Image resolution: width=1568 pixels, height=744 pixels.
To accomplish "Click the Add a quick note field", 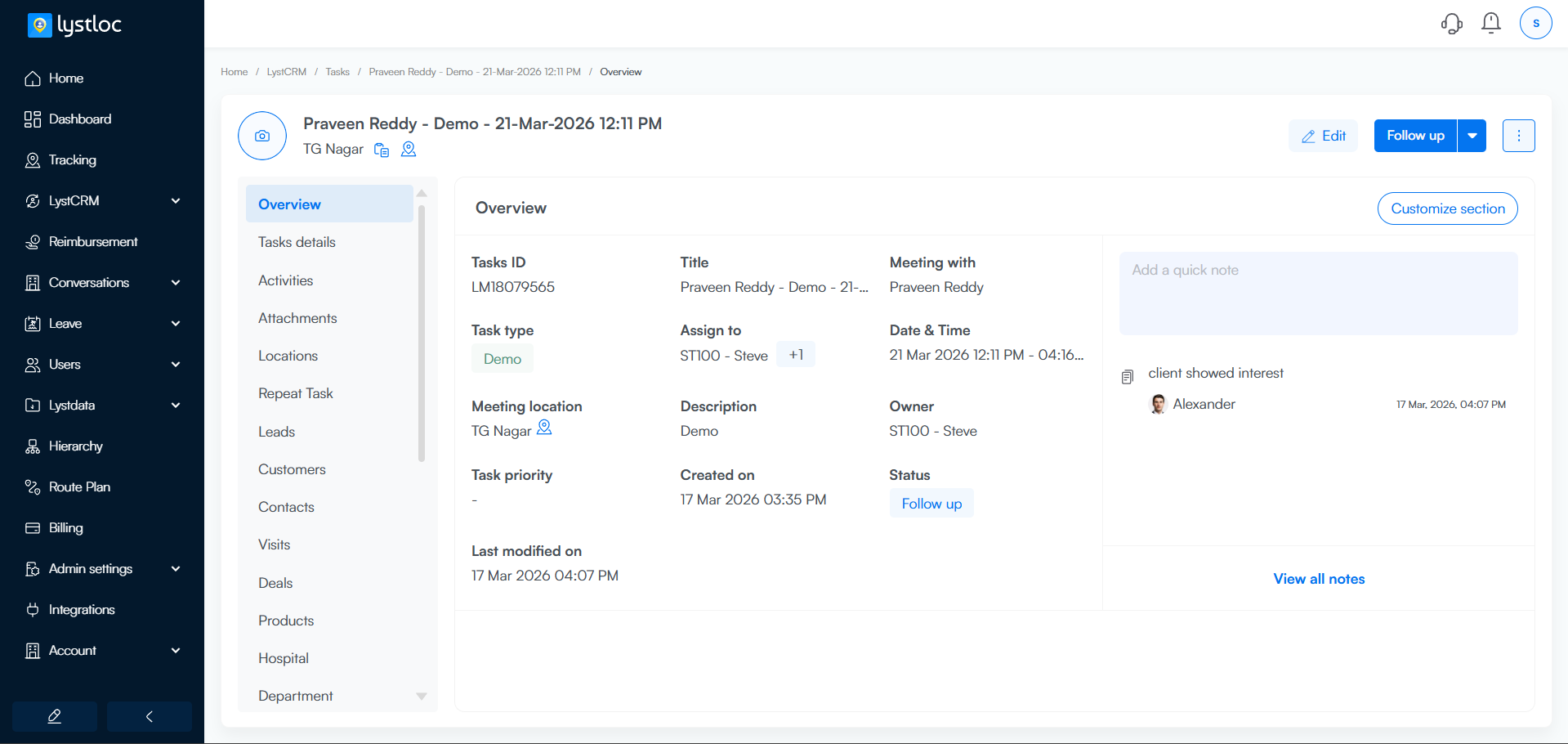I will pos(1318,293).
